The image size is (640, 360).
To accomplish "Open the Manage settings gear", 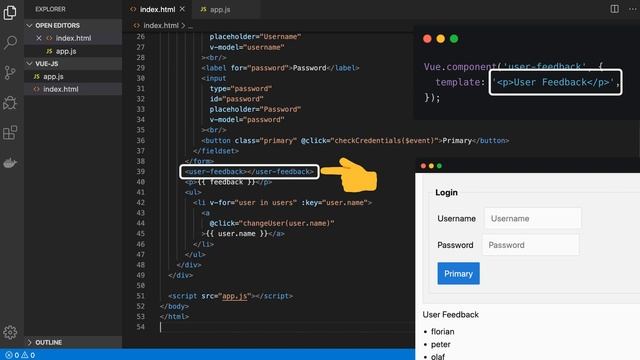I will click(10, 332).
